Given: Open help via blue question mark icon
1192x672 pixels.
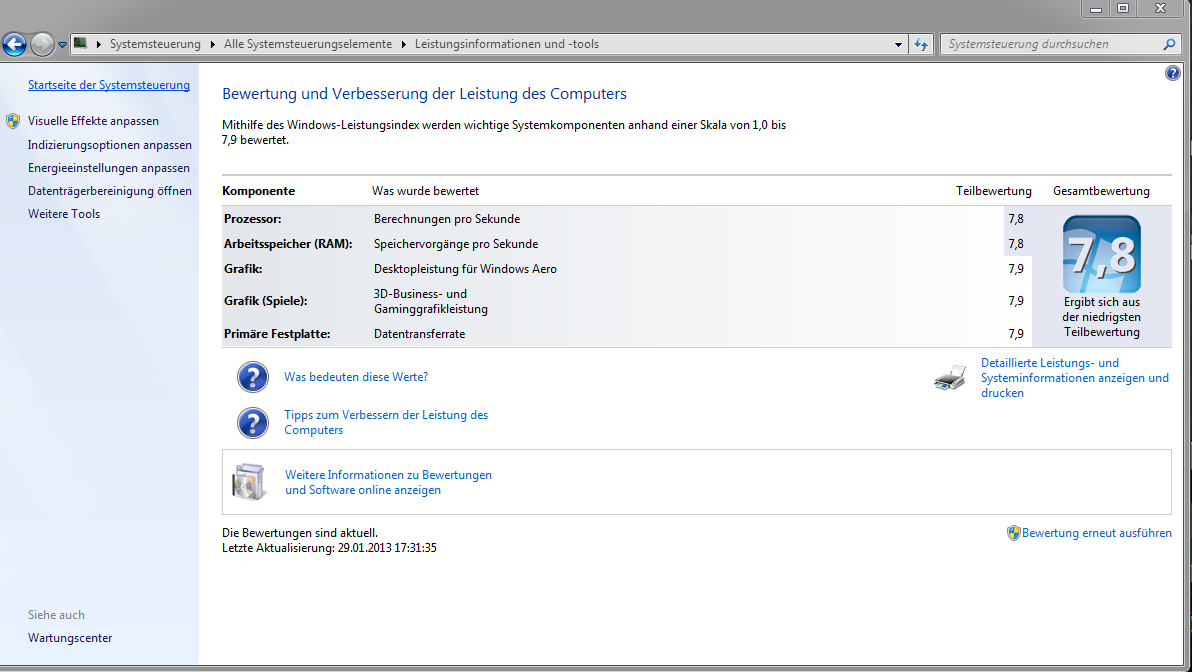Looking at the screenshot, I should [x=1172, y=73].
